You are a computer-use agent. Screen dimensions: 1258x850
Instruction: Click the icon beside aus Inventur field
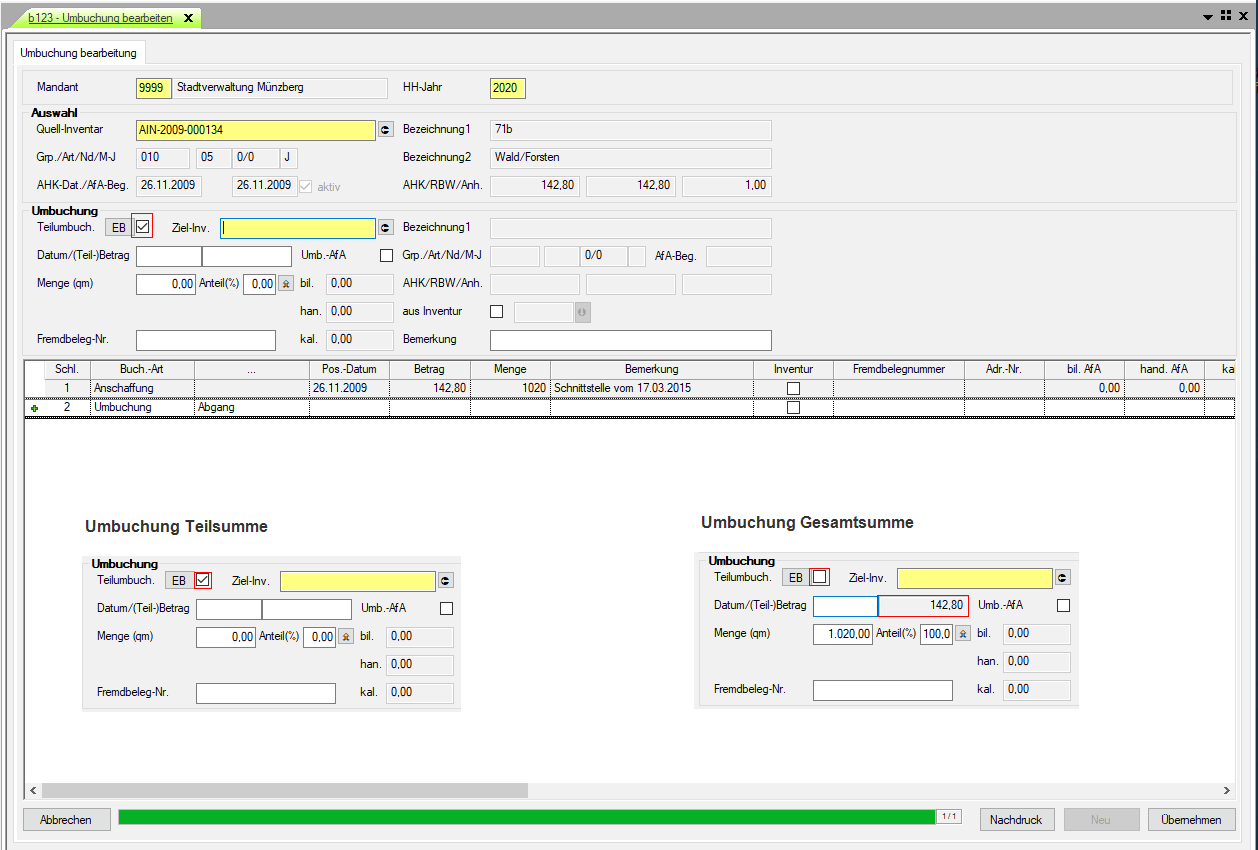click(582, 312)
